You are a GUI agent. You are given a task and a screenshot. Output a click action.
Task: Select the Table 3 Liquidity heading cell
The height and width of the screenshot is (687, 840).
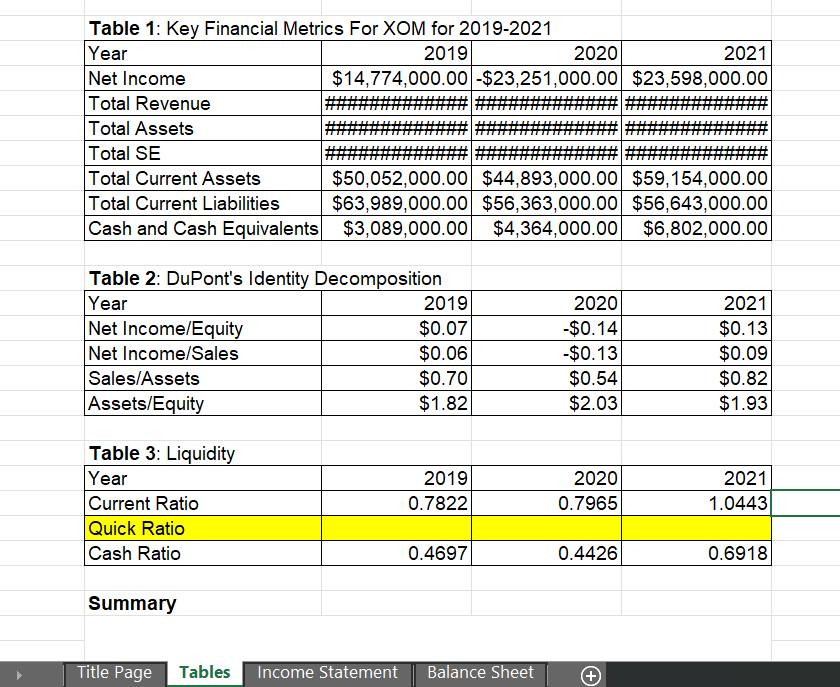(150, 453)
